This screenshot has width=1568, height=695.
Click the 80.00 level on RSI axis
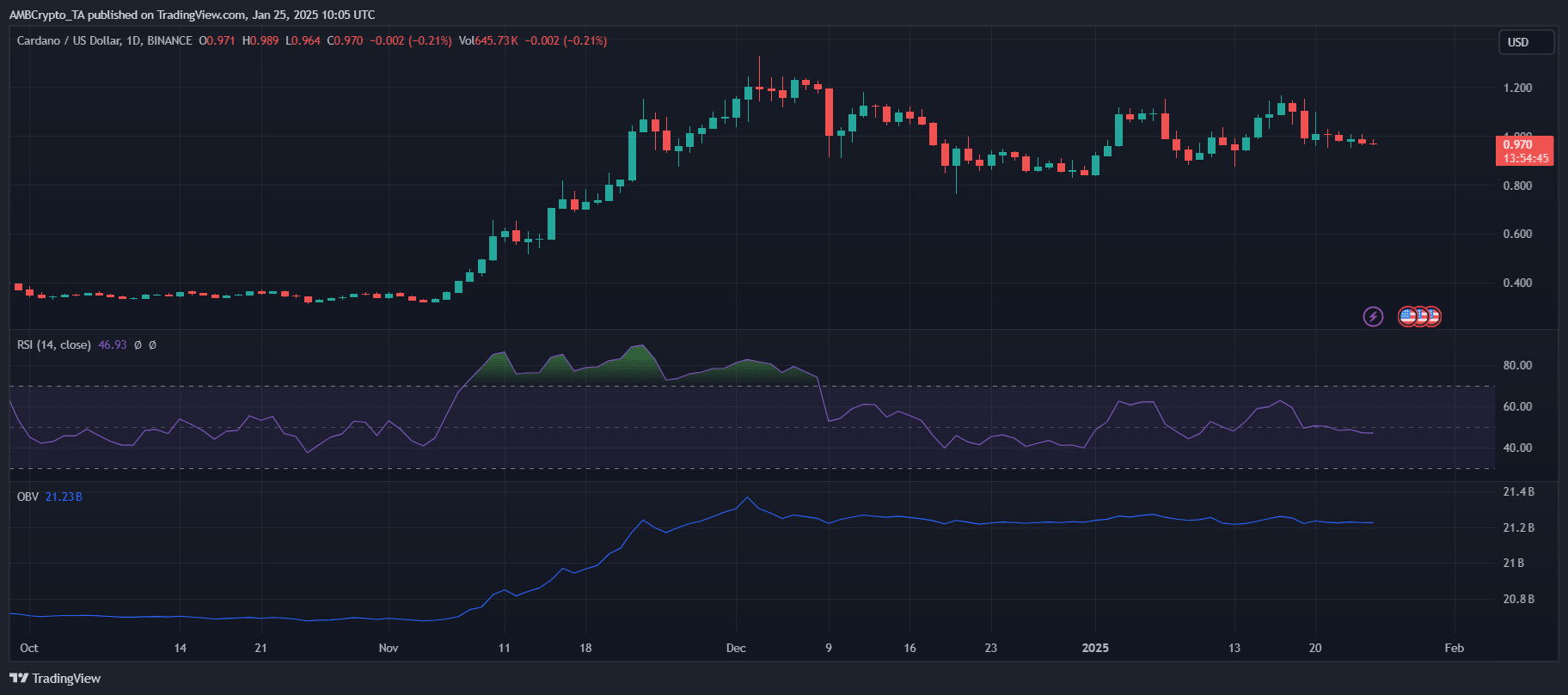[x=1517, y=365]
